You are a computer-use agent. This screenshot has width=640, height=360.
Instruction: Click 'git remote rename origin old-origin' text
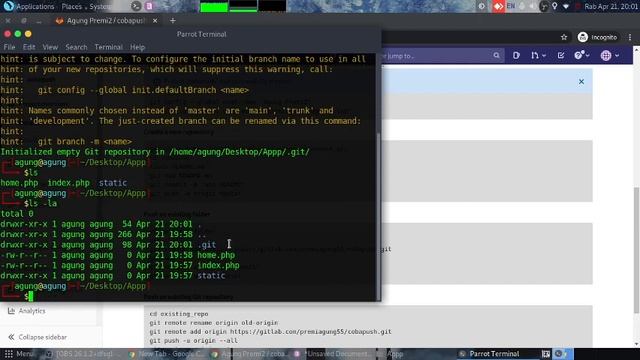[213, 323]
